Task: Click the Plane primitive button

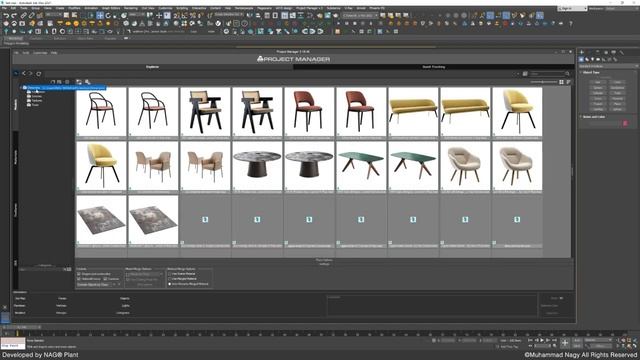Action: [618, 104]
